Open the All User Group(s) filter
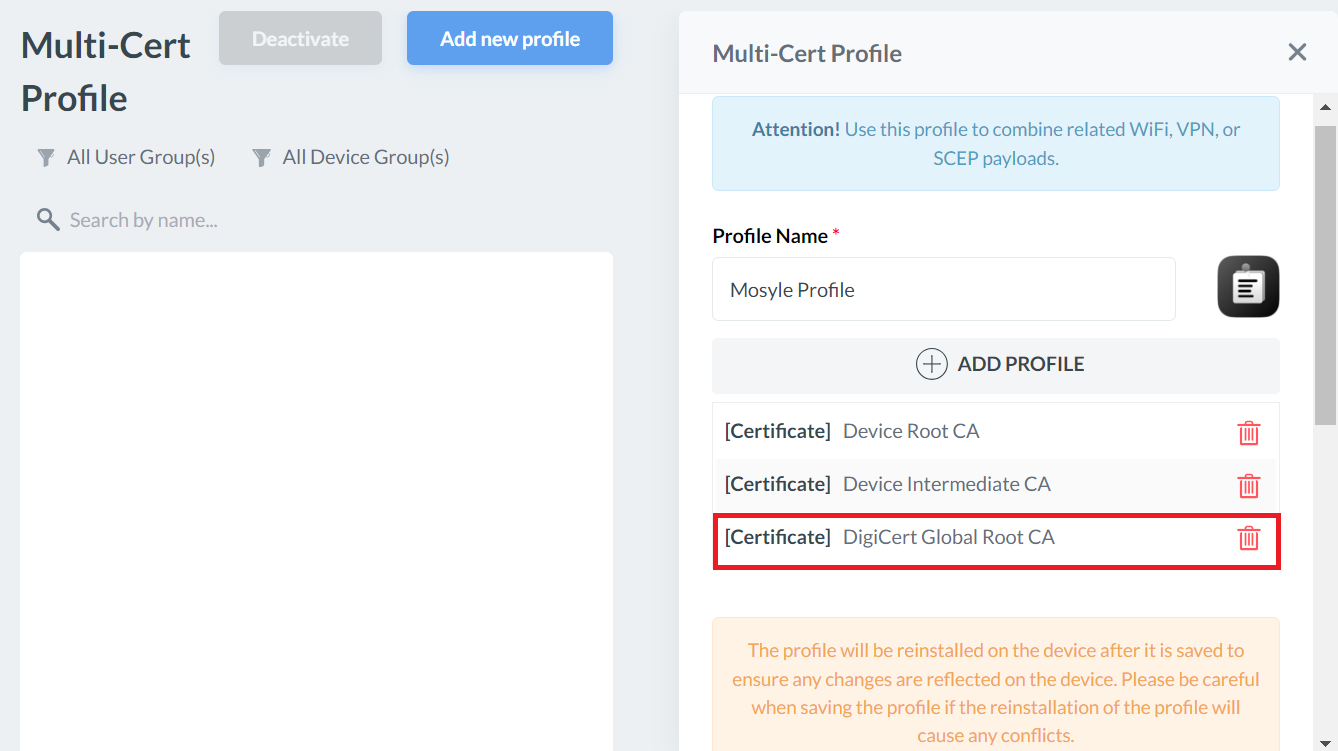 pyautogui.click(x=140, y=157)
